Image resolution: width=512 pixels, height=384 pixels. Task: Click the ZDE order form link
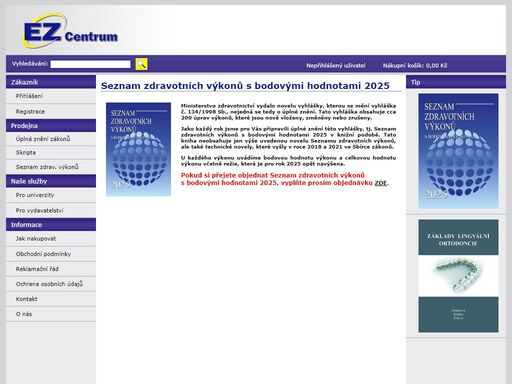381,183
